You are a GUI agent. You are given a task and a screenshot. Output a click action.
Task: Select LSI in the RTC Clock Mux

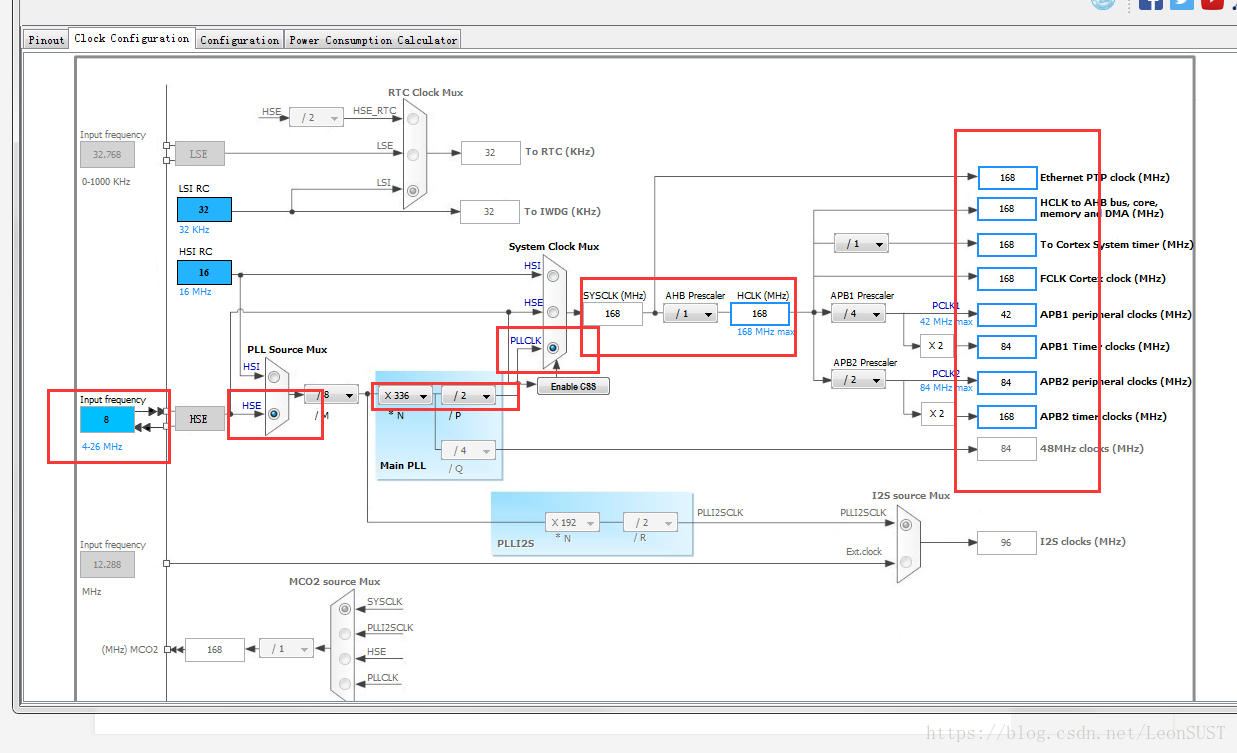(413, 189)
